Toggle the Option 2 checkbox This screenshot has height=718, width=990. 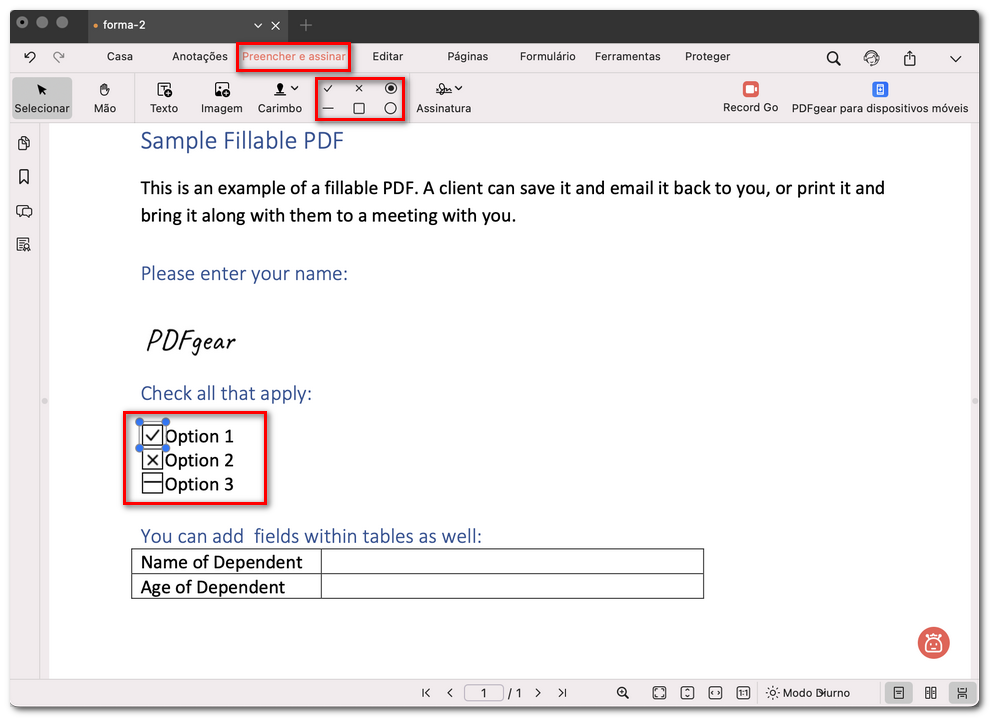pos(152,460)
